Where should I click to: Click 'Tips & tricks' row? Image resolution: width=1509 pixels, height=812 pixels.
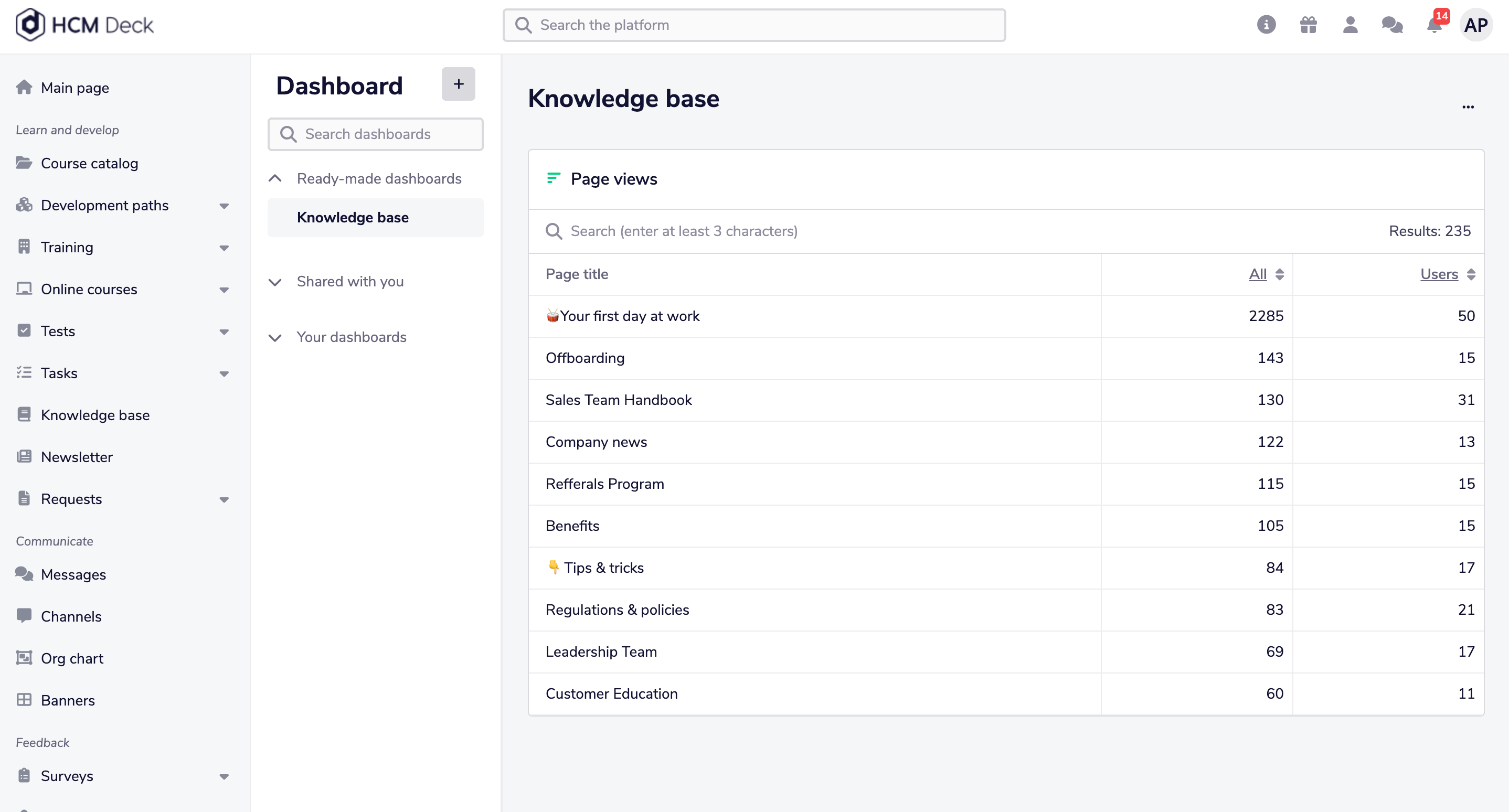1006,568
